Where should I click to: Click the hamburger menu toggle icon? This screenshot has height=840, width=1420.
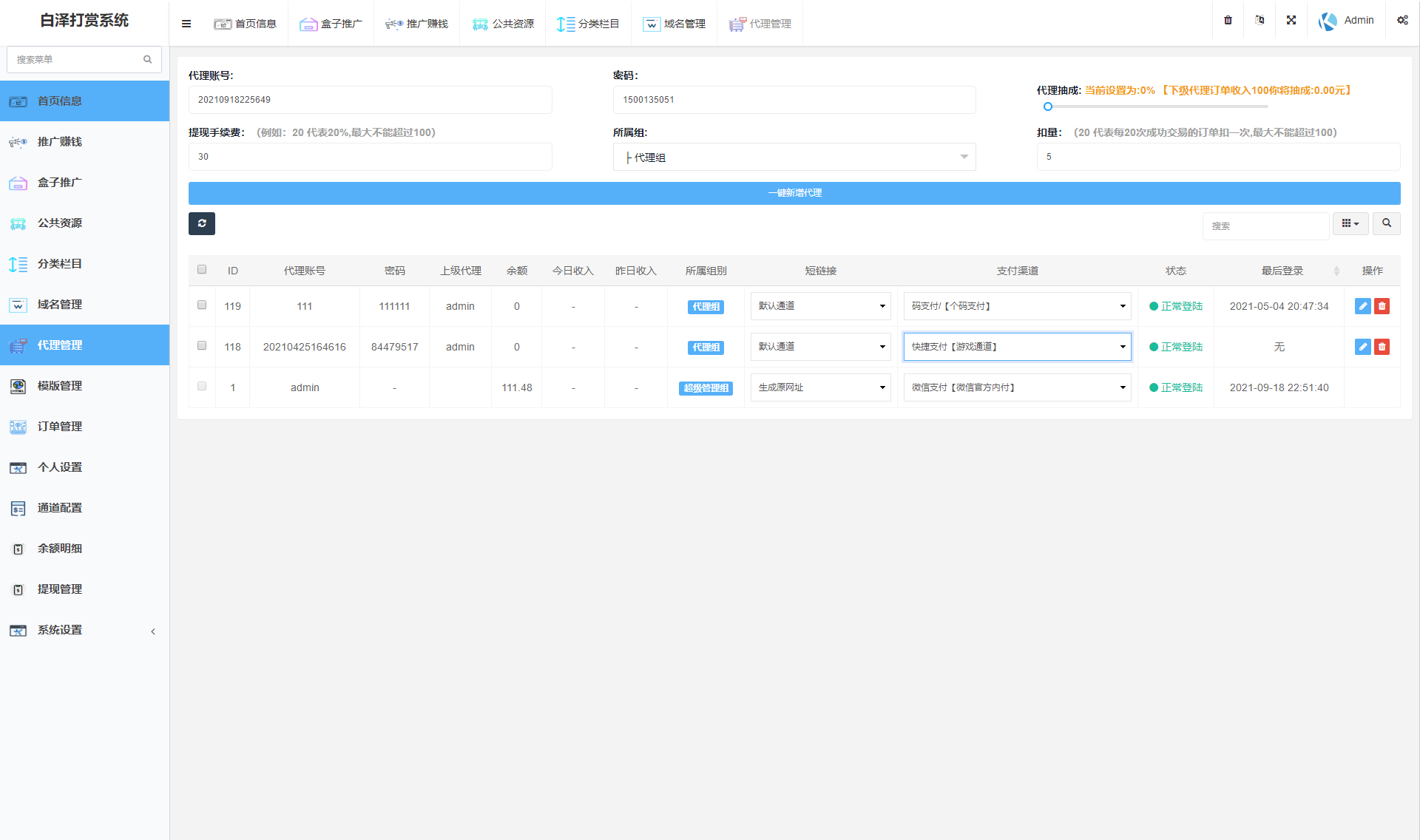pos(186,24)
